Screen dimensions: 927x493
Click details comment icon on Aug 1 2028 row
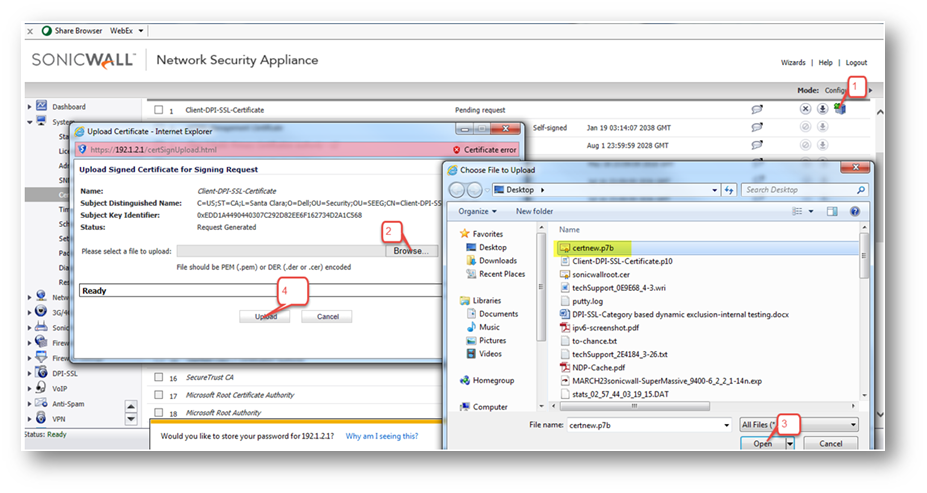[757, 145]
